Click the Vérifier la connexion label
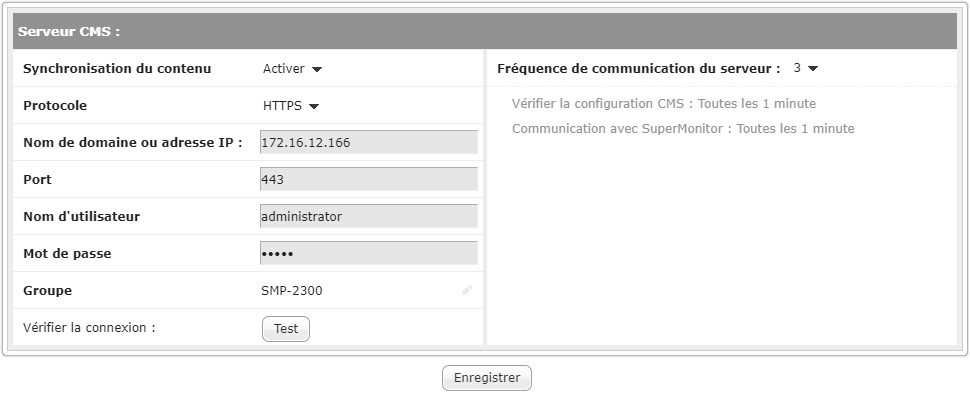The image size is (970, 395). click(89, 328)
